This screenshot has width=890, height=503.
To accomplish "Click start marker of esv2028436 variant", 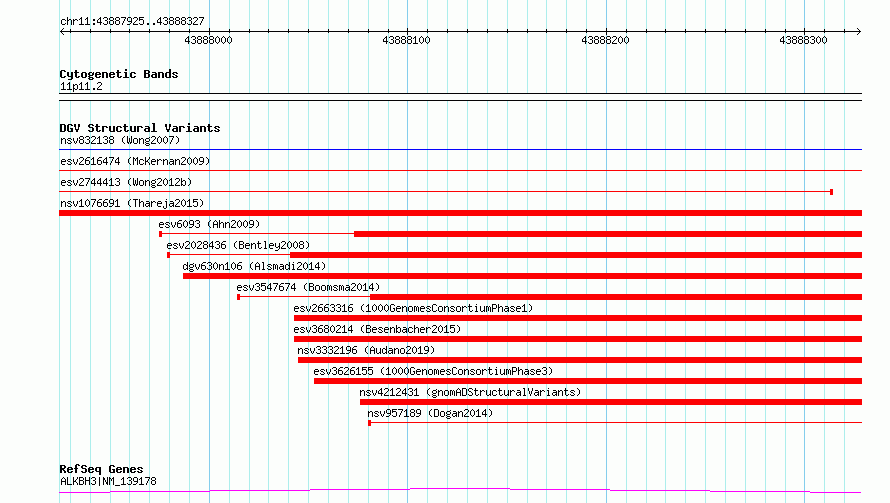I will [x=169, y=255].
